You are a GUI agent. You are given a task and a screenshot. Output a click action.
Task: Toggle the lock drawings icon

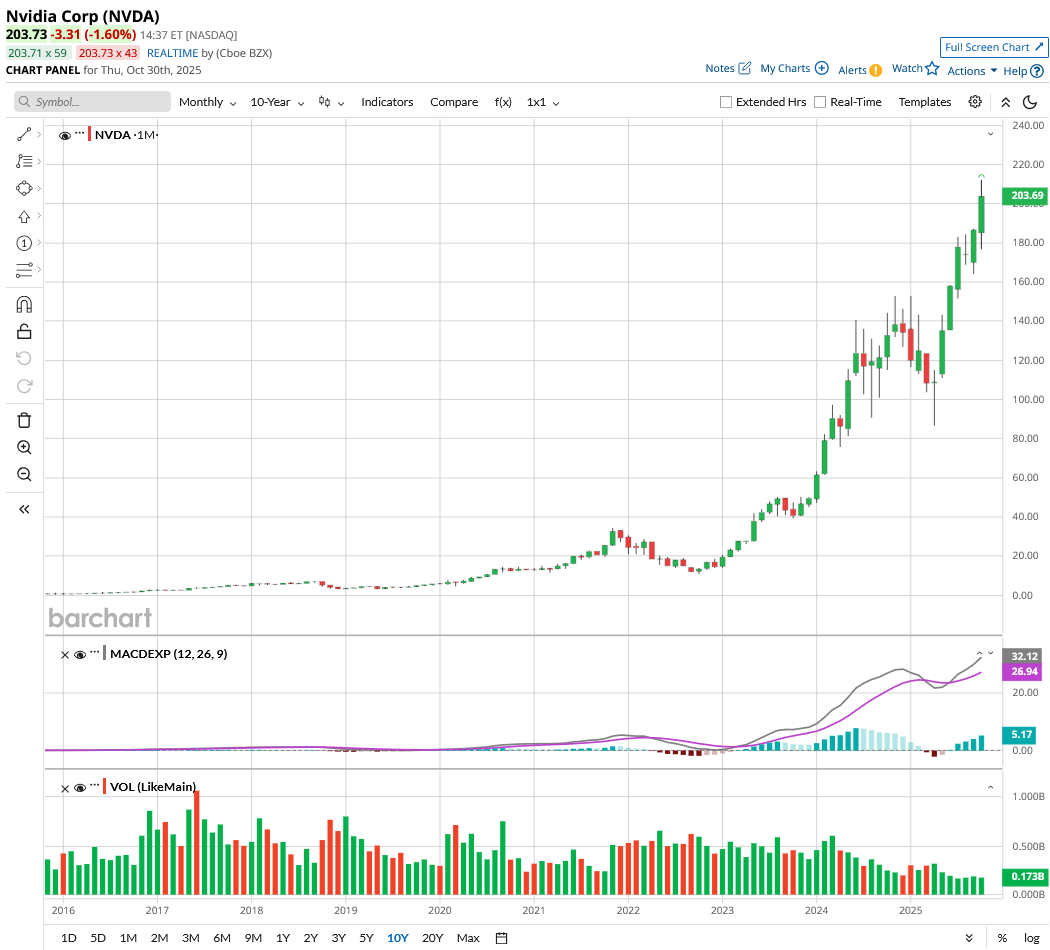24,331
